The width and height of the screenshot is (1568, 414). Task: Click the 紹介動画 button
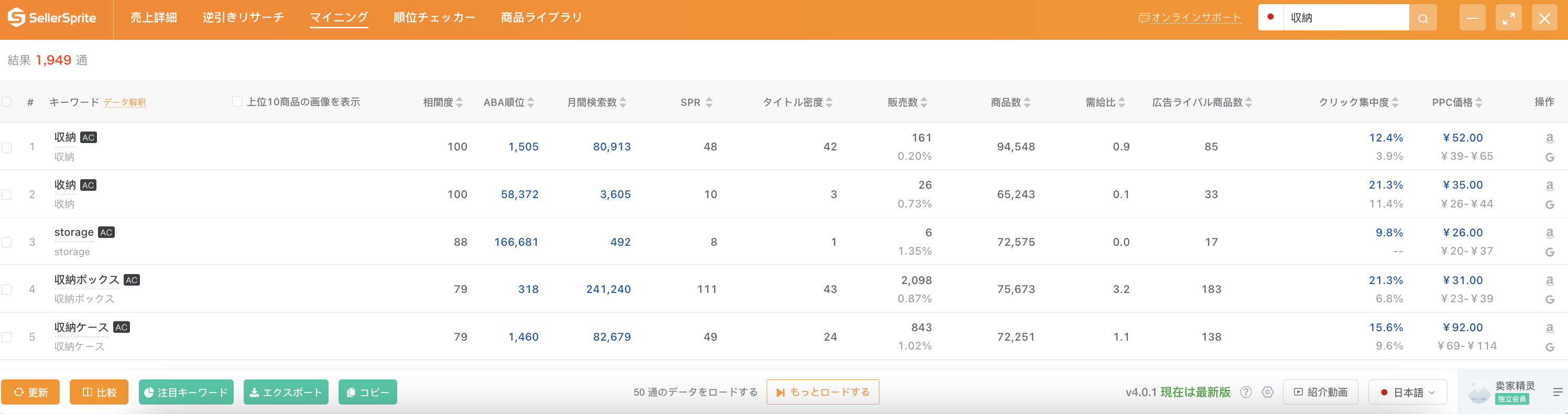(x=1321, y=392)
